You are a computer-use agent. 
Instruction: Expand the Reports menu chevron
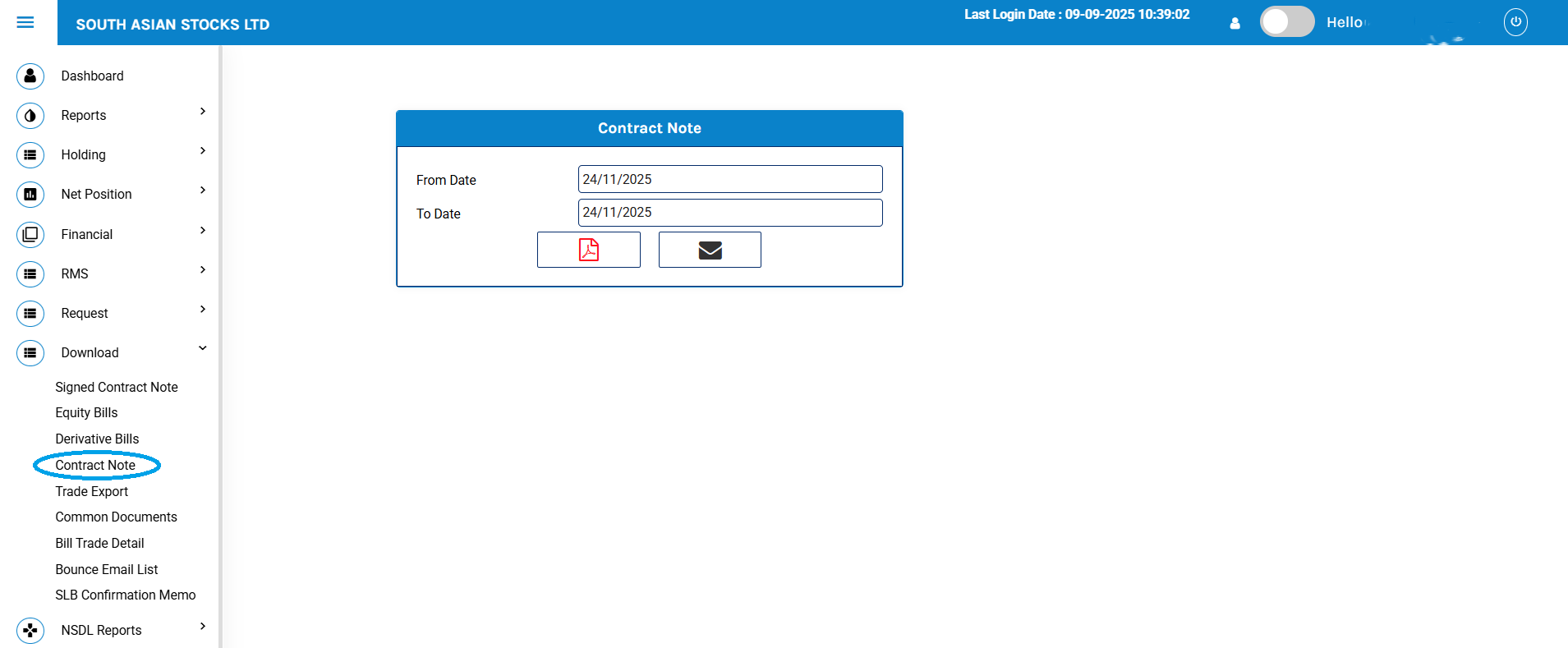(x=203, y=112)
